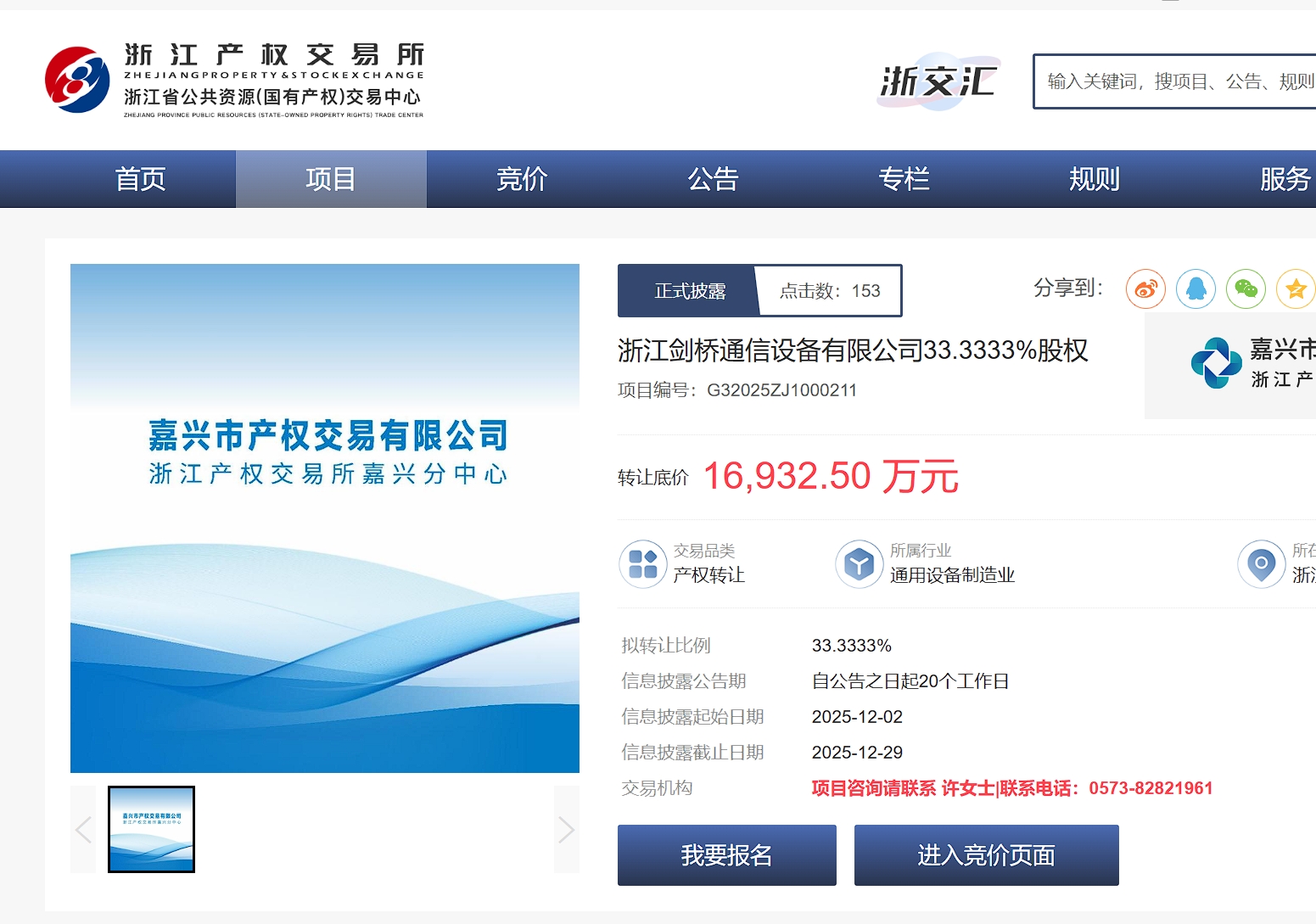This screenshot has width=1316, height=924.
Task: Click project number G32025ZJ1000211
Action: click(x=781, y=390)
